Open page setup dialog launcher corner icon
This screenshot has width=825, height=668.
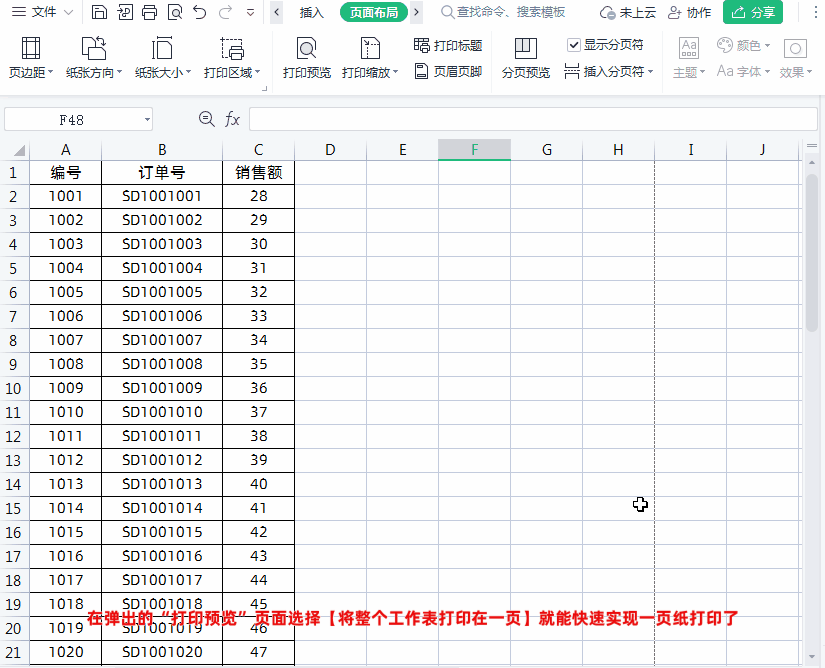pyautogui.click(x=265, y=89)
